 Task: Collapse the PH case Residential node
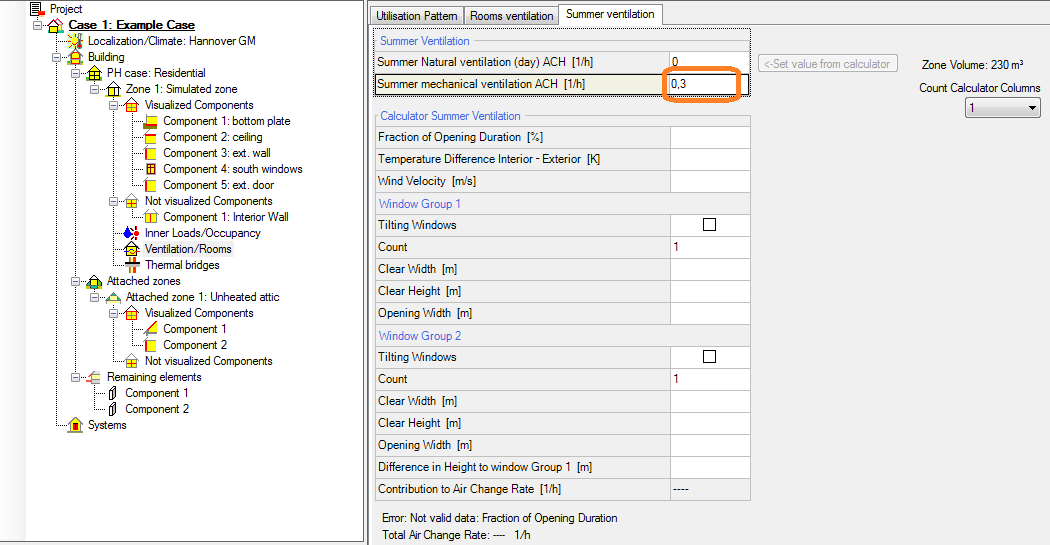(x=76, y=74)
